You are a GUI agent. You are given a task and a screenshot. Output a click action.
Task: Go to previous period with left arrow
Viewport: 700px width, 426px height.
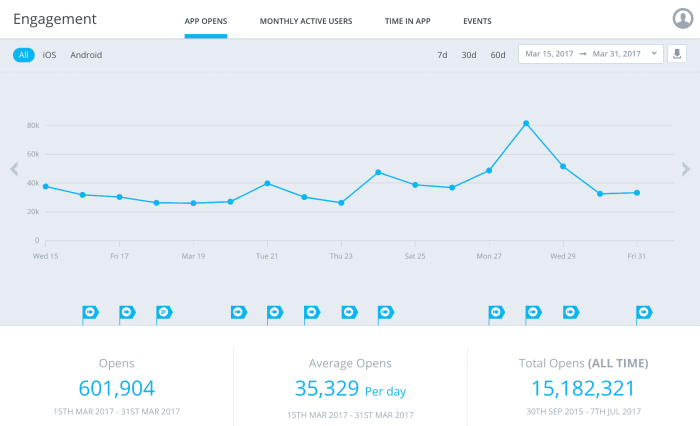(14, 169)
